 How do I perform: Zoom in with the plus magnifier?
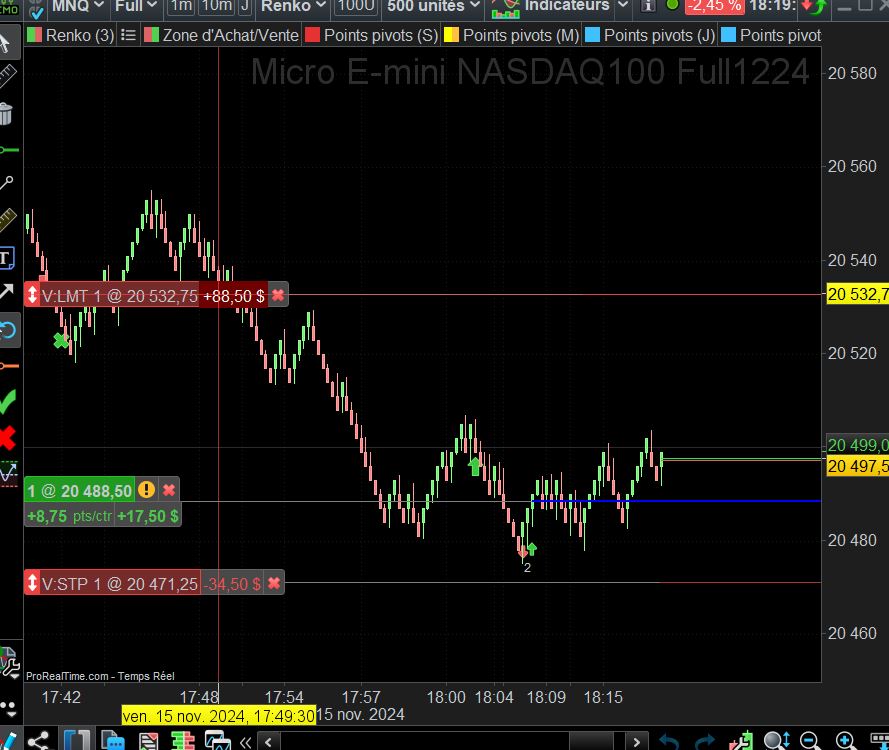(x=845, y=741)
